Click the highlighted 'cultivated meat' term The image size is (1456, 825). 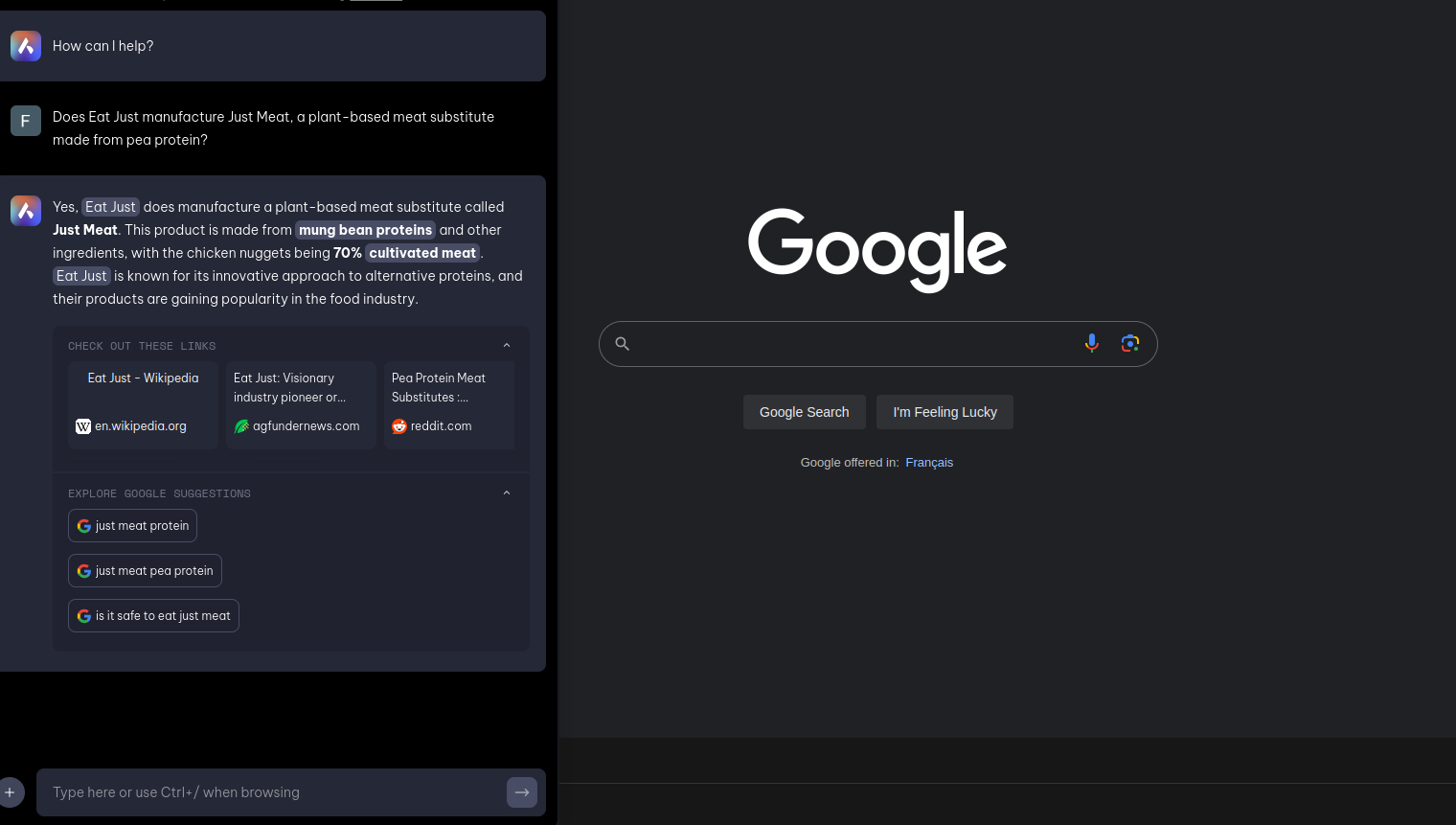(422, 253)
